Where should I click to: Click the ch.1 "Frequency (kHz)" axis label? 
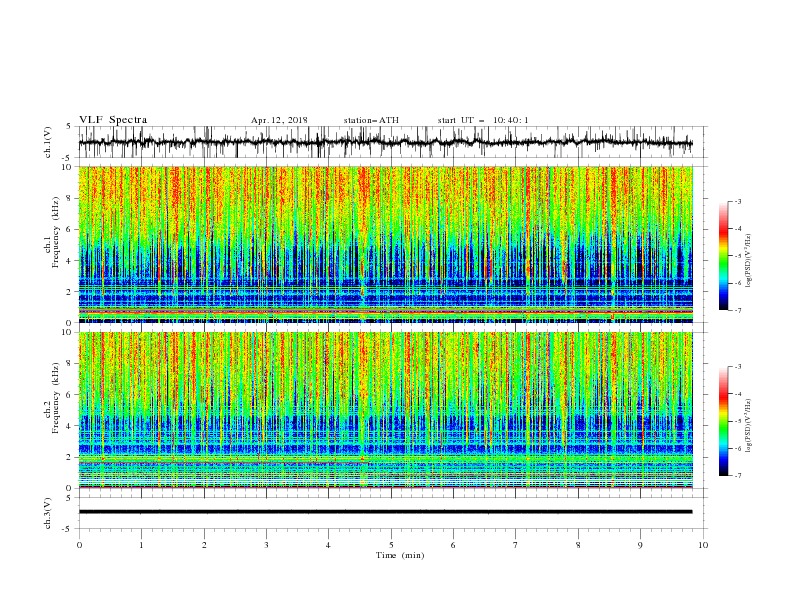point(55,231)
